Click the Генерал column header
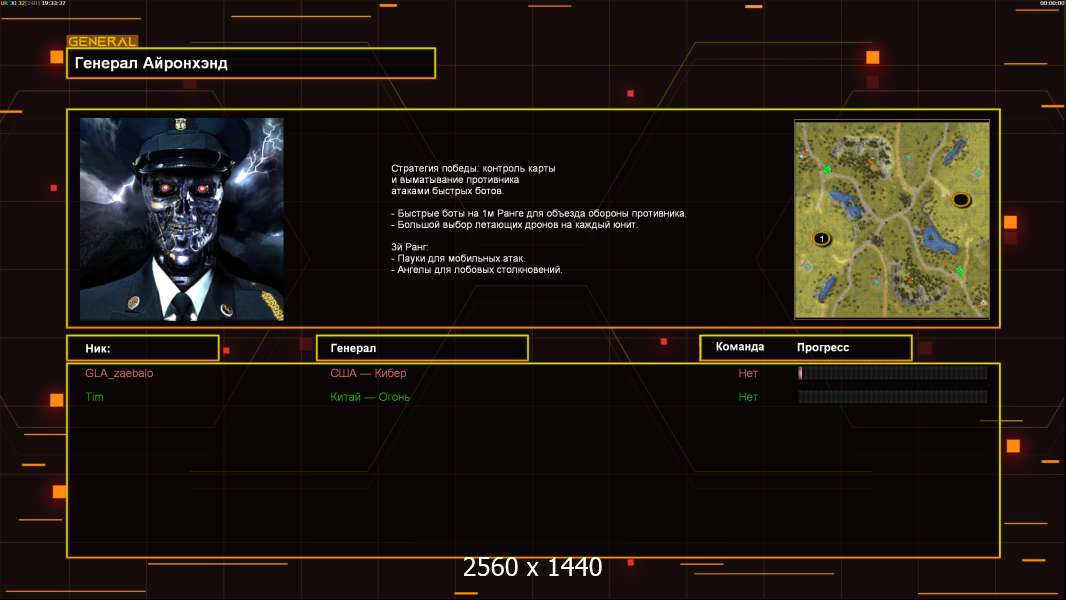 point(421,348)
